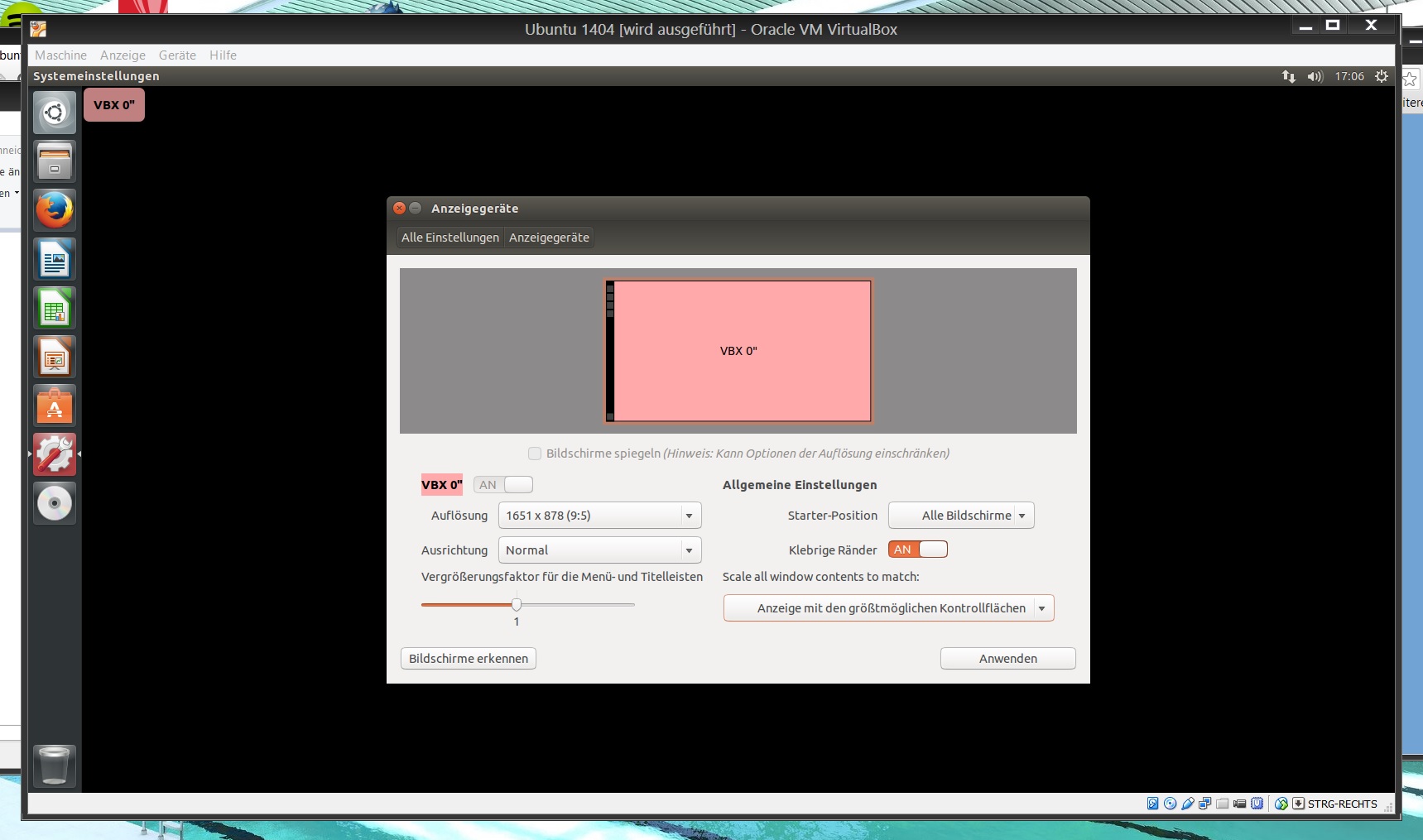The width and height of the screenshot is (1423, 840).
Task: Click VirtualBox optical drive status icon
Action: coord(1170,804)
